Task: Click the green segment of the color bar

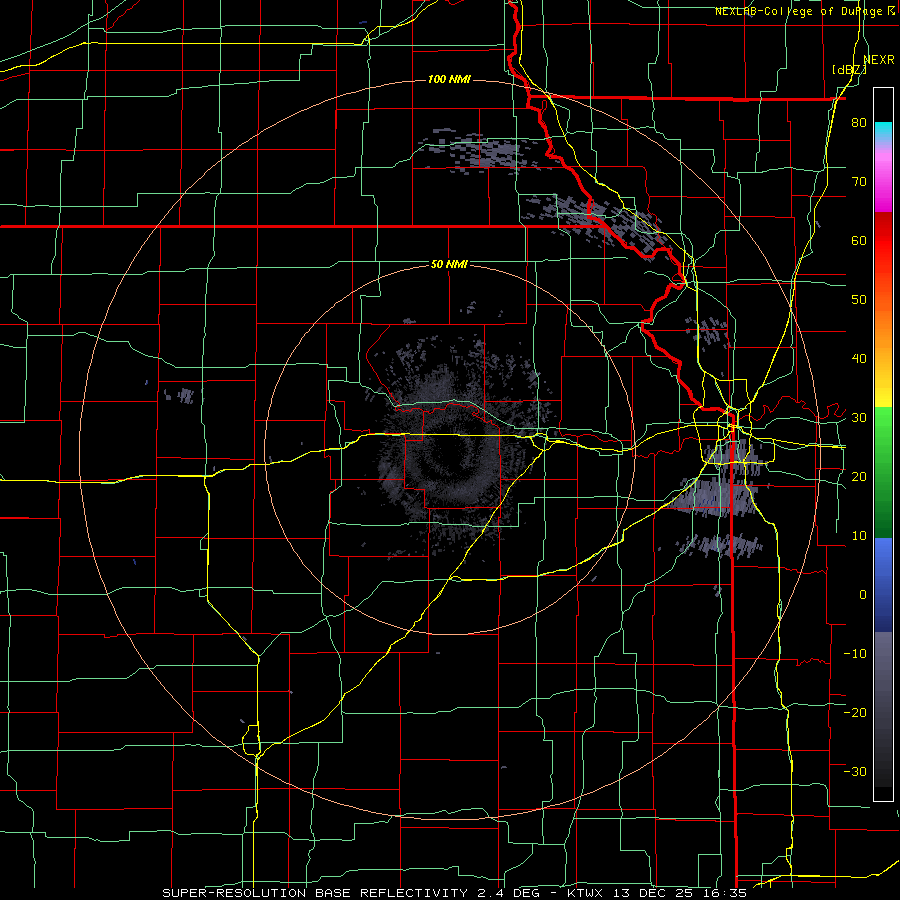Action: click(883, 472)
